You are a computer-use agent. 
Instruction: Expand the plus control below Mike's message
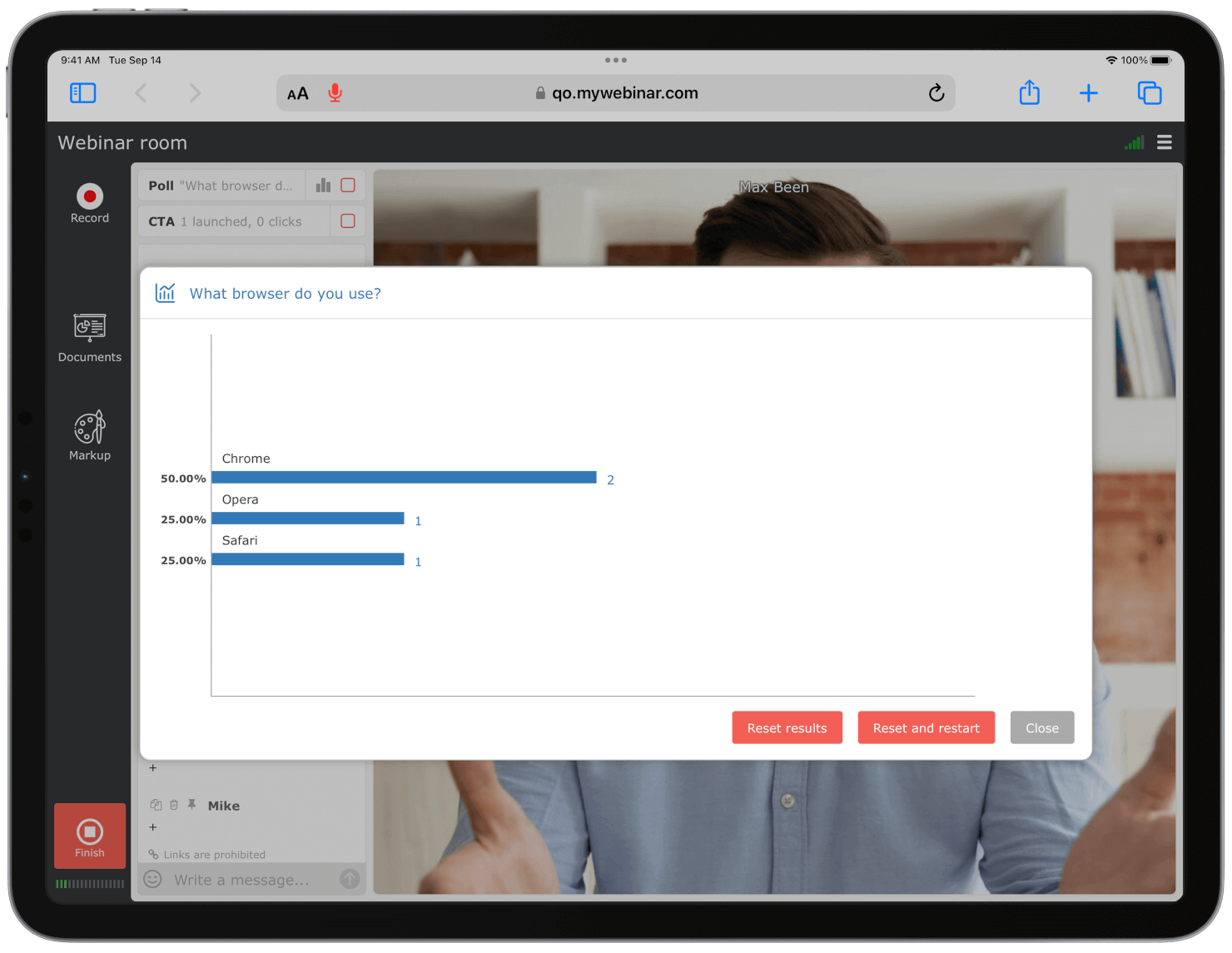coord(153,827)
